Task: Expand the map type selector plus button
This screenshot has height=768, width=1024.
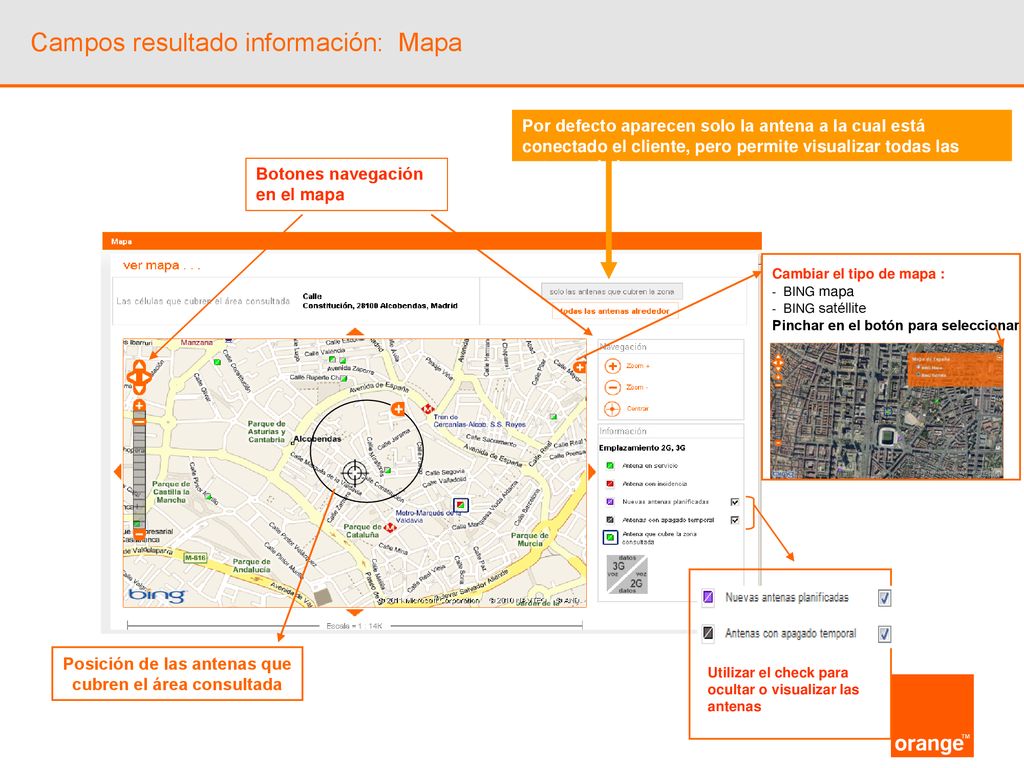Action: [x=579, y=367]
